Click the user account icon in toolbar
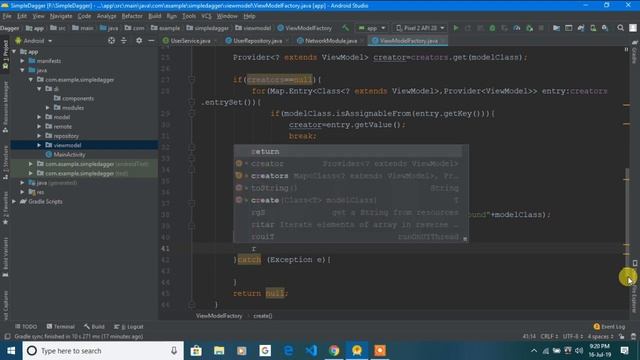This screenshot has height=360, width=640. click(x=633, y=28)
